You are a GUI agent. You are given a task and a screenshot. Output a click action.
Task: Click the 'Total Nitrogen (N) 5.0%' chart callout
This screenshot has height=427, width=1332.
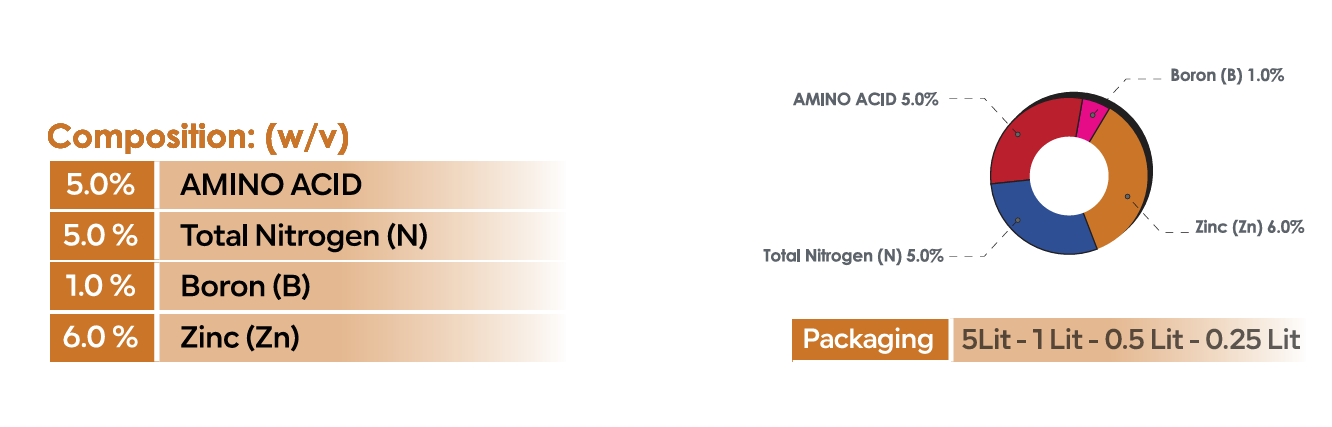(x=853, y=256)
